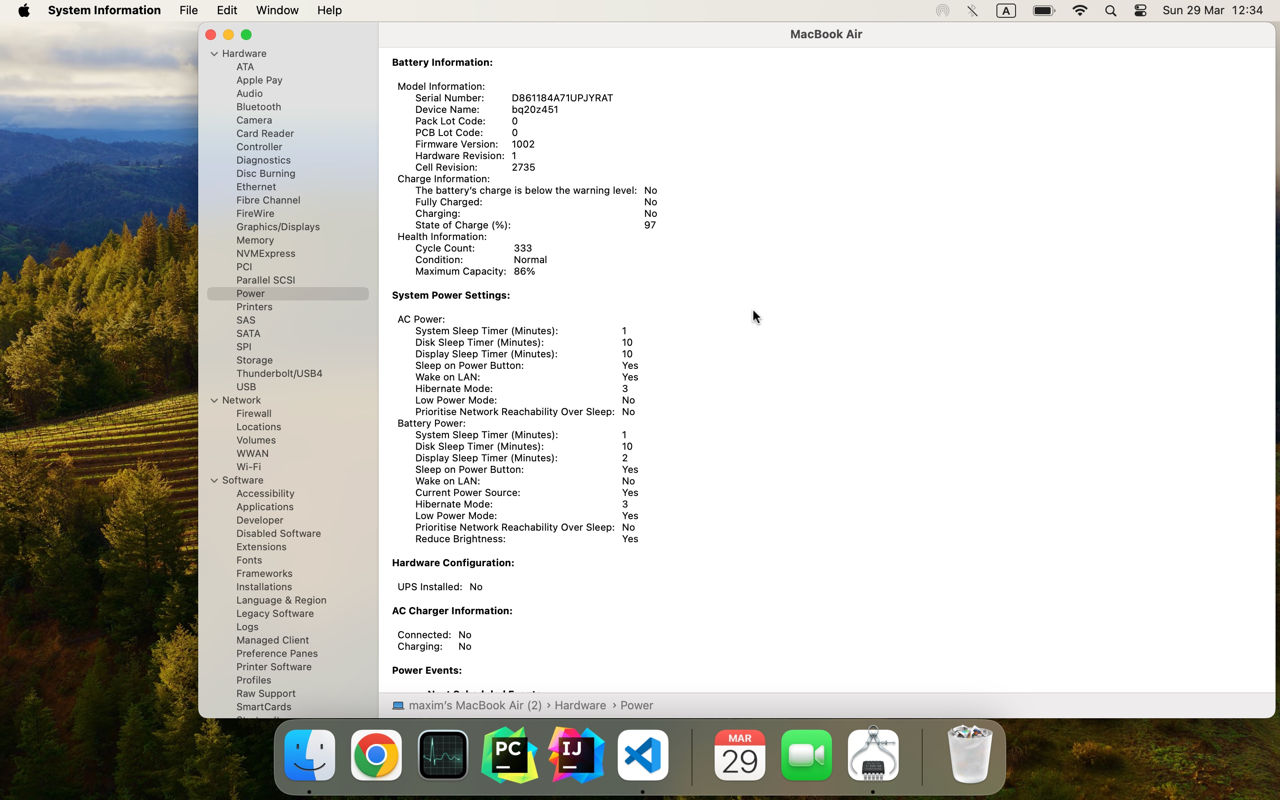Screen dimensions: 1280x800
Task: Open Control Centre from the menu bar
Action: coord(1141,10)
